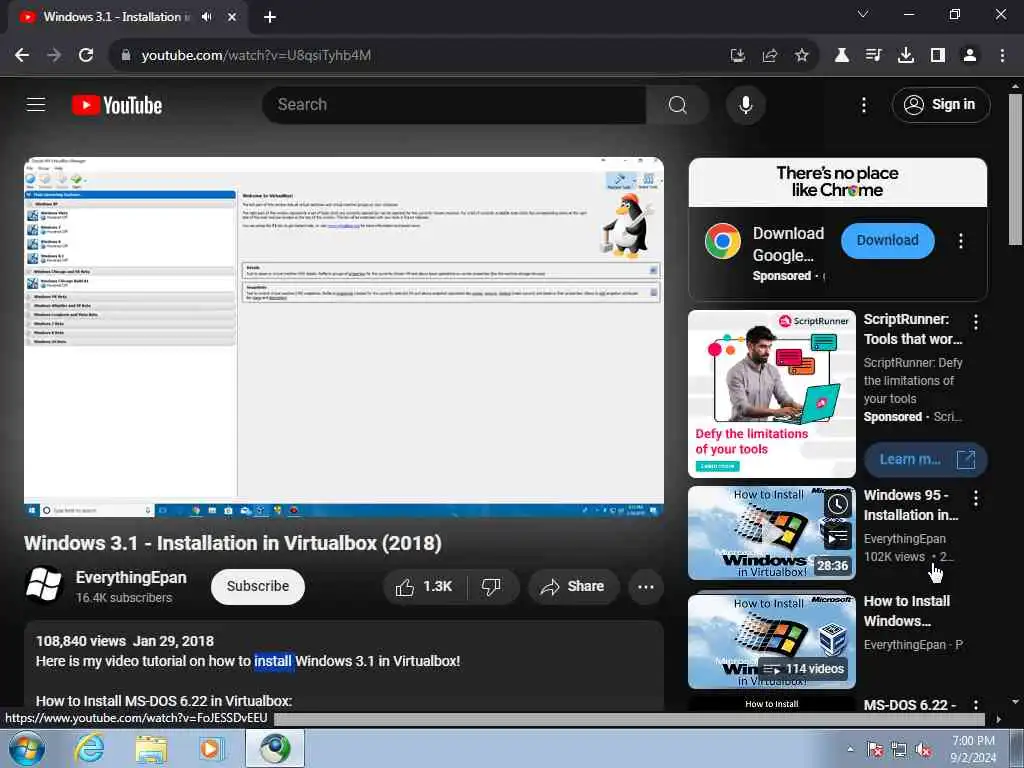Close the Windows 3.1 Installation tab
Viewport: 1024px width, 768px height.
[x=232, y=17]
